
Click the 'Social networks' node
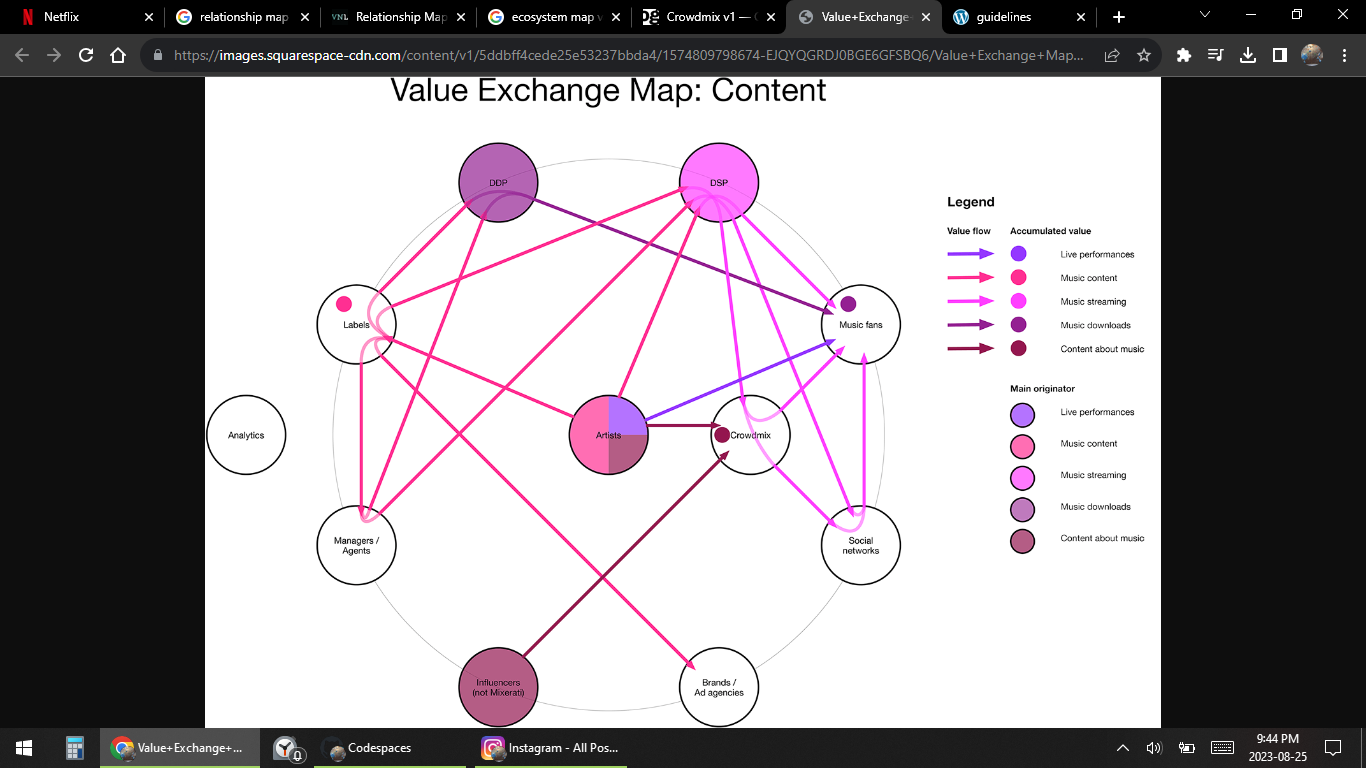[860, 545]
